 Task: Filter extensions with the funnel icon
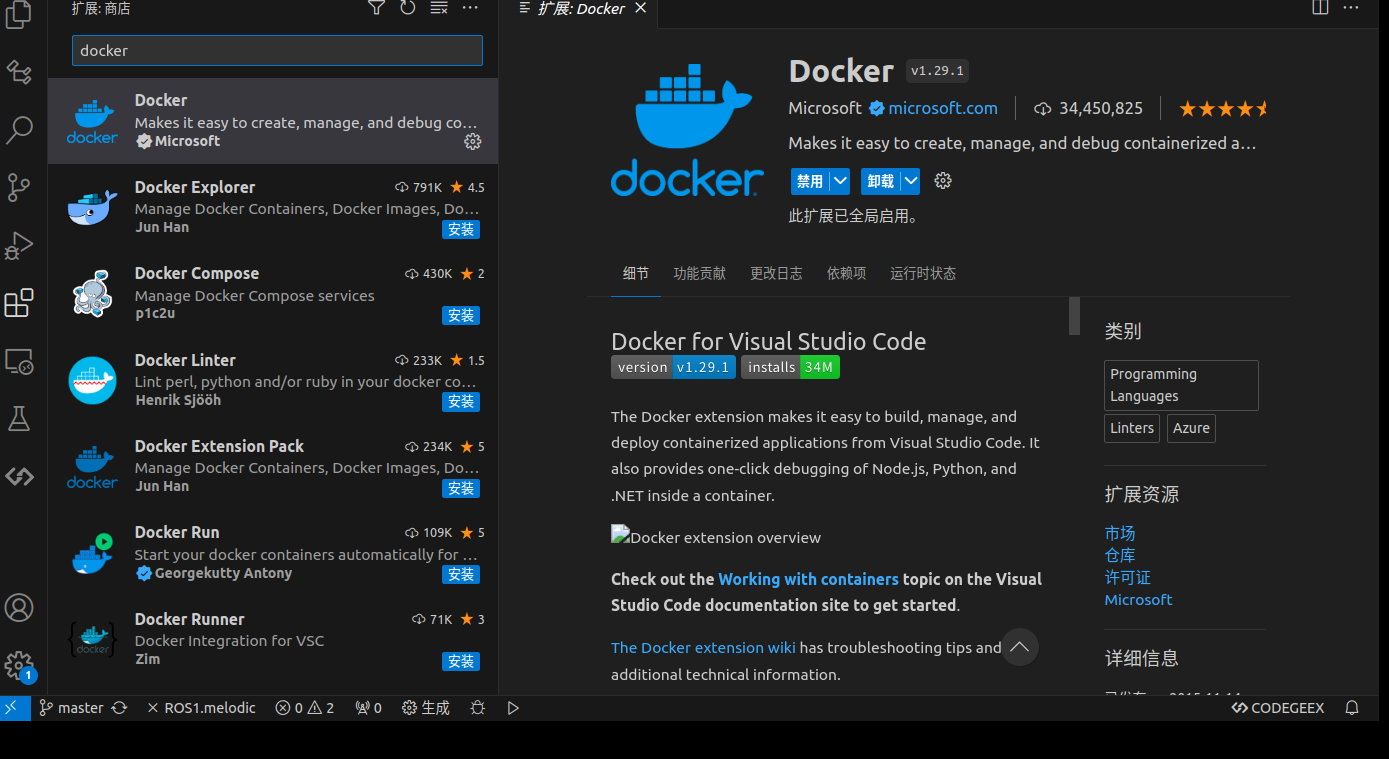(376, 8)
